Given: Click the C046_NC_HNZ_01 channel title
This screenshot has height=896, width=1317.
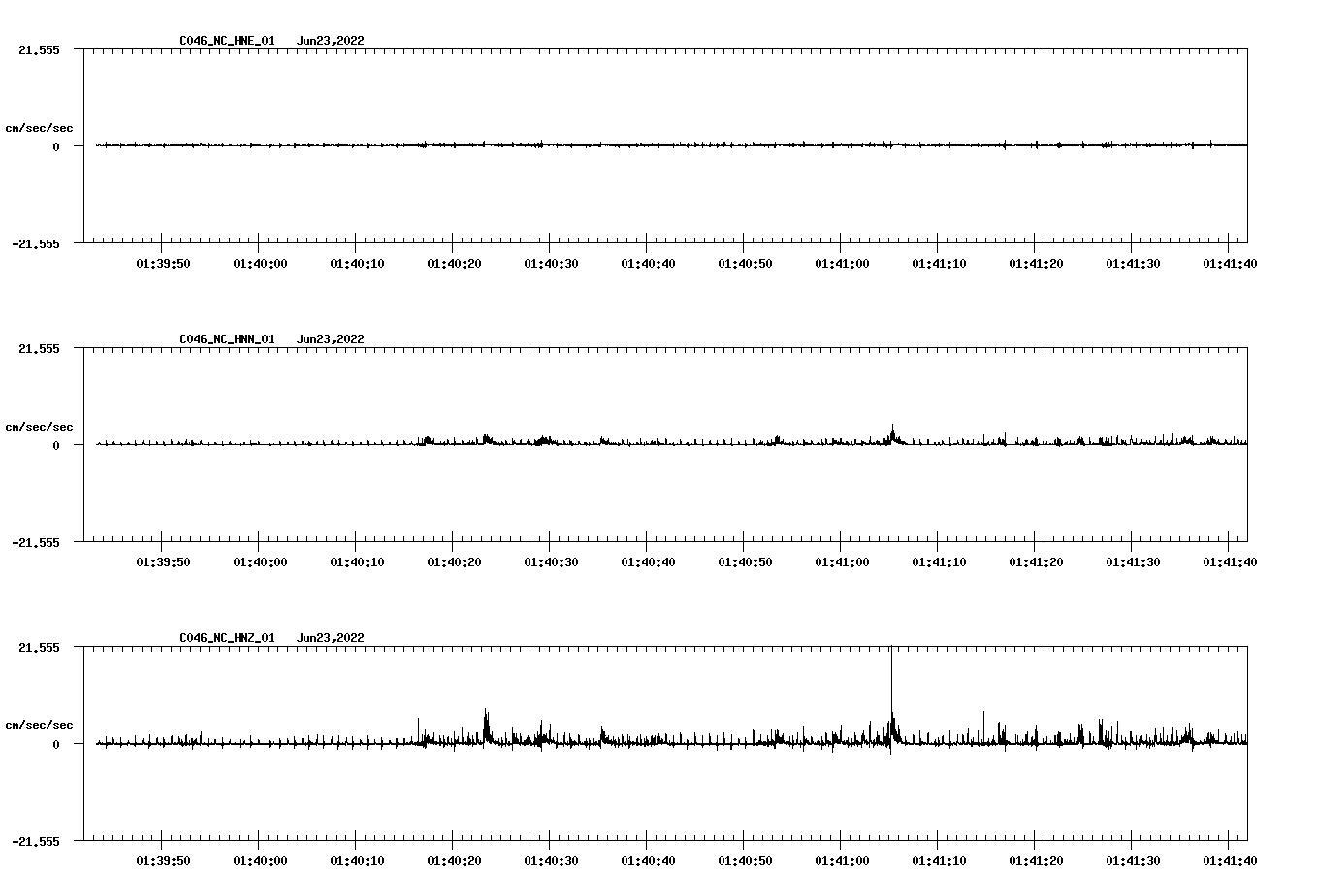Looking at the screenshot, I should (x=227, y=638).
